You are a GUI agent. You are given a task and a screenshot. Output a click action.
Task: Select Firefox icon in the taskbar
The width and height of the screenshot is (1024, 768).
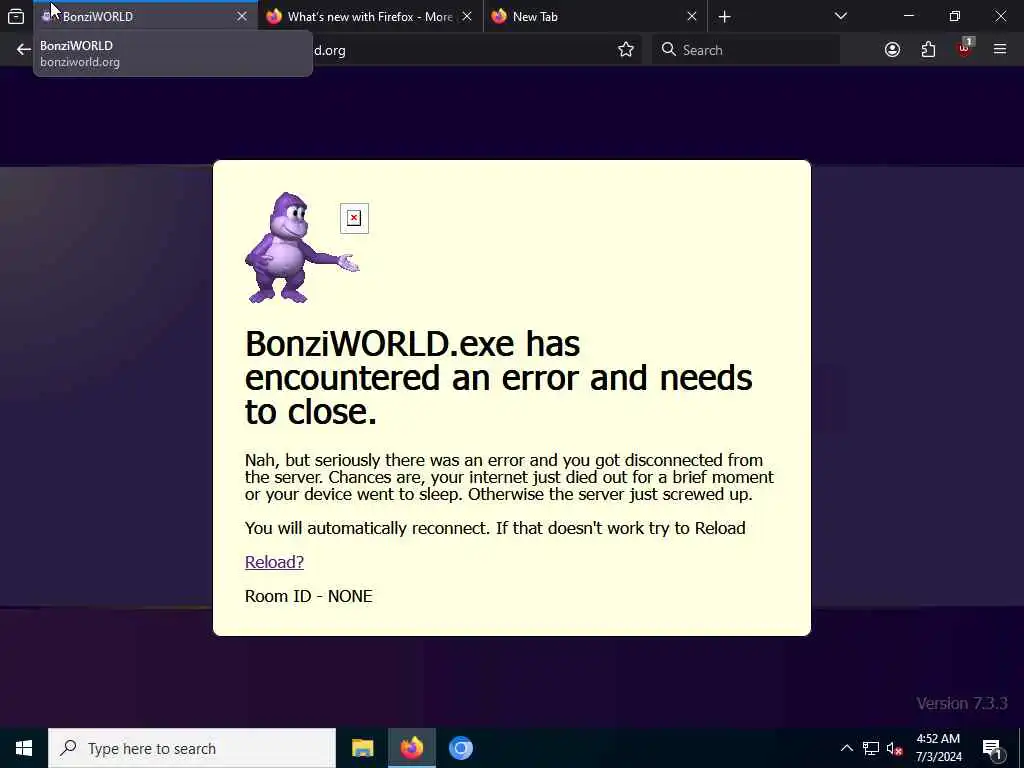click(x=411, y=748)
